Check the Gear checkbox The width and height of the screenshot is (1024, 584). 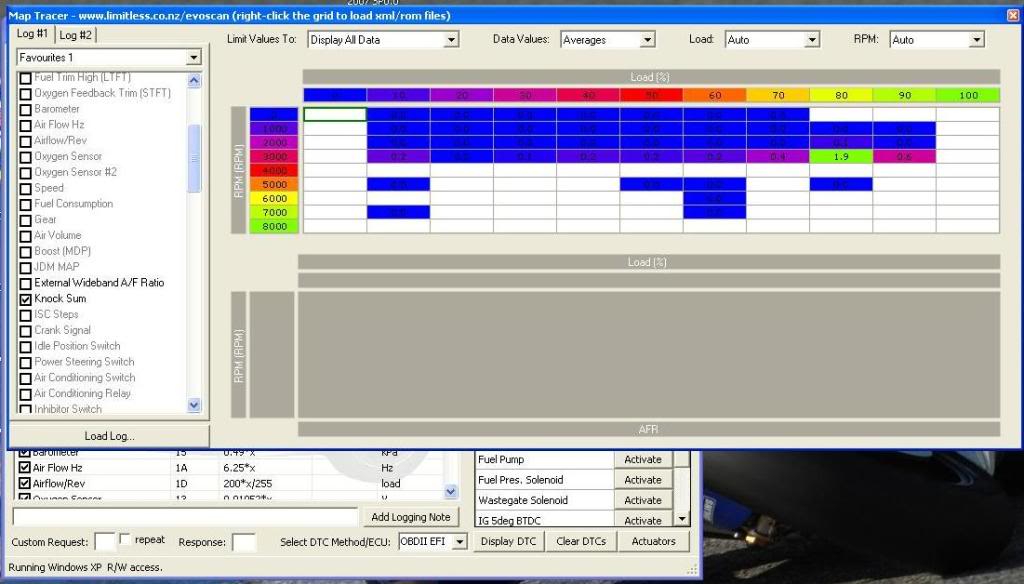[x=25, y=220]
